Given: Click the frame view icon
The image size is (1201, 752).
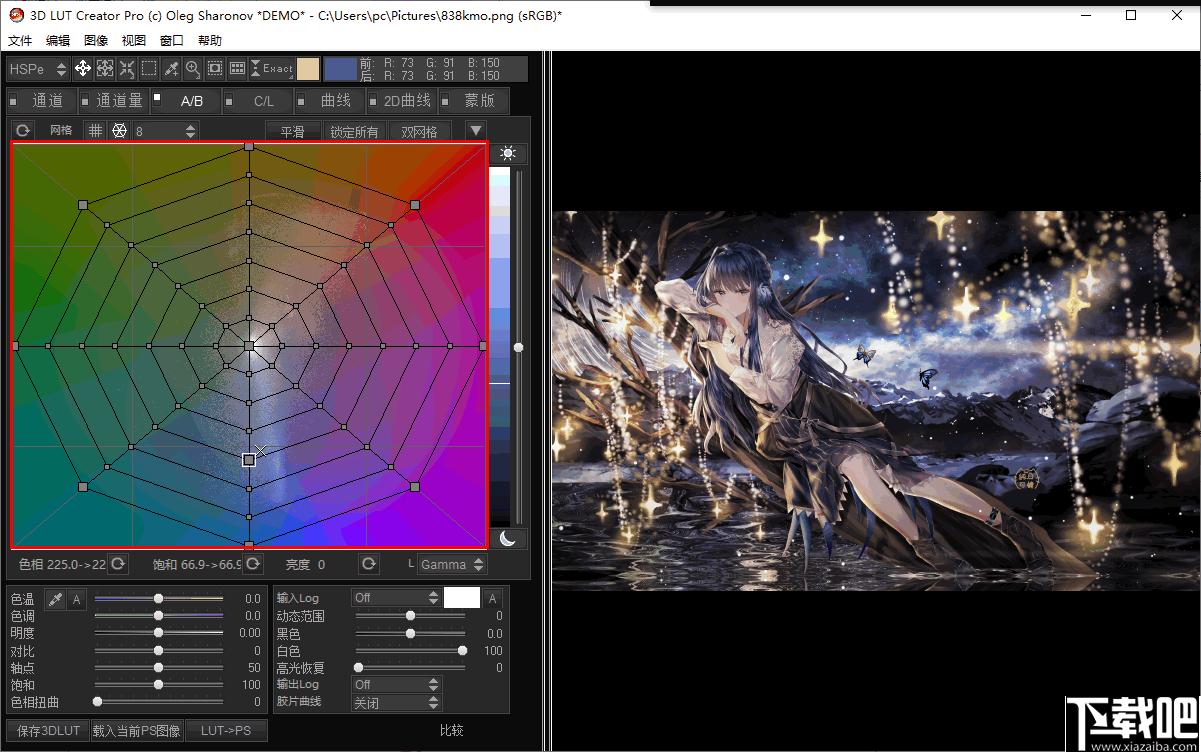Looking at the screenshot, I should [x=215, y=69].
